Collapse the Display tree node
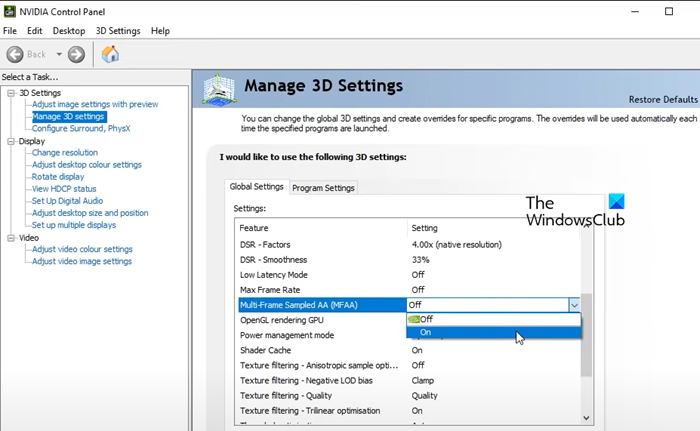The height and width of the screenshot is (431, 700). click(11, 141)
